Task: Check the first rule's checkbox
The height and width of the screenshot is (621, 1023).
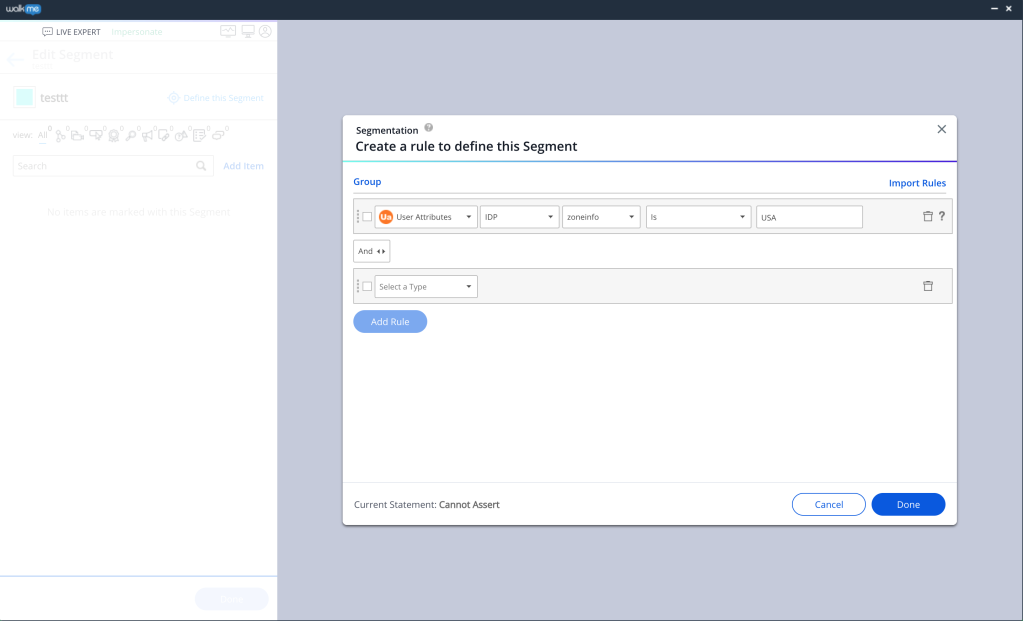Action: coord(367,217)
